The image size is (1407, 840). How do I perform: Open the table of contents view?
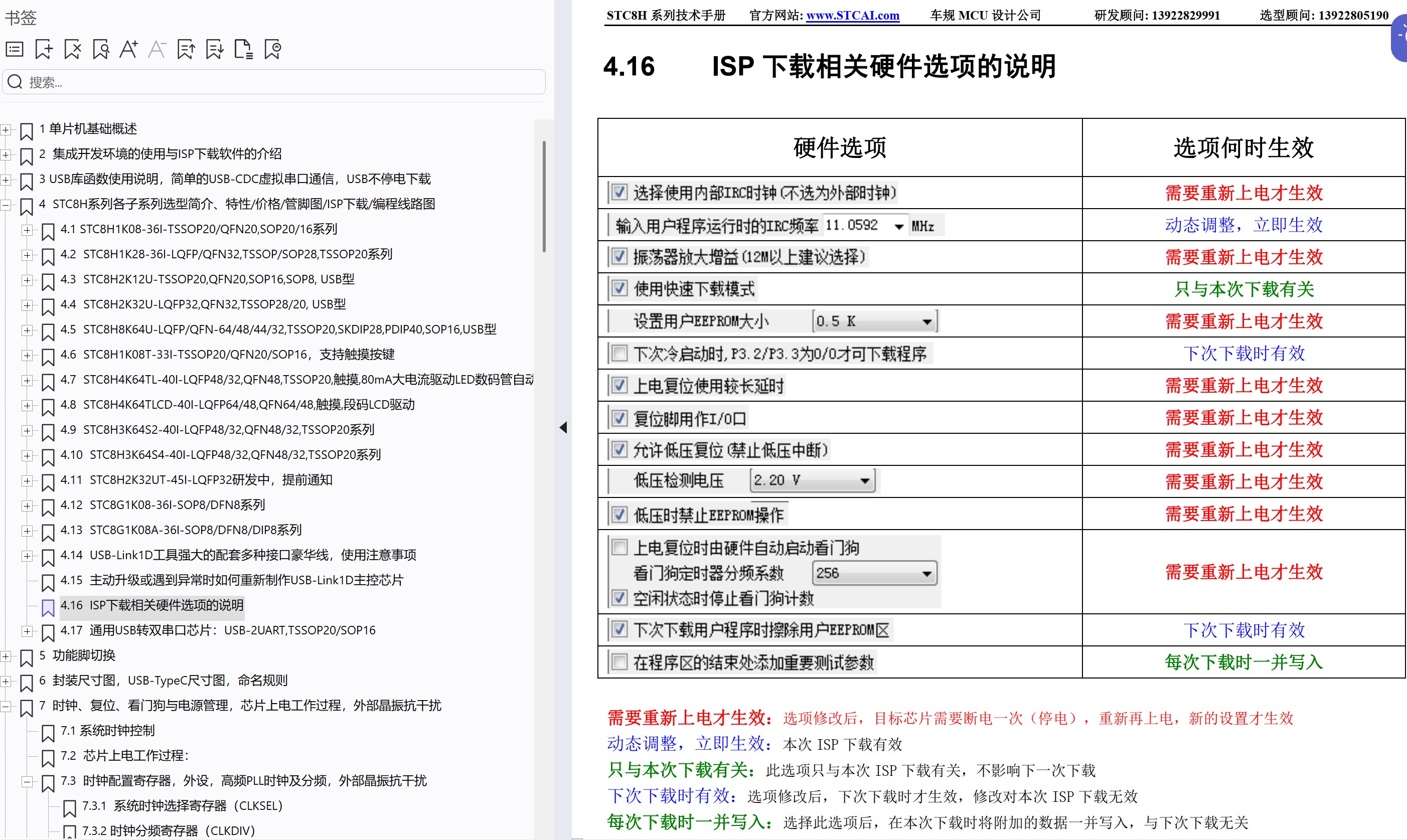[x=14, y=49]
